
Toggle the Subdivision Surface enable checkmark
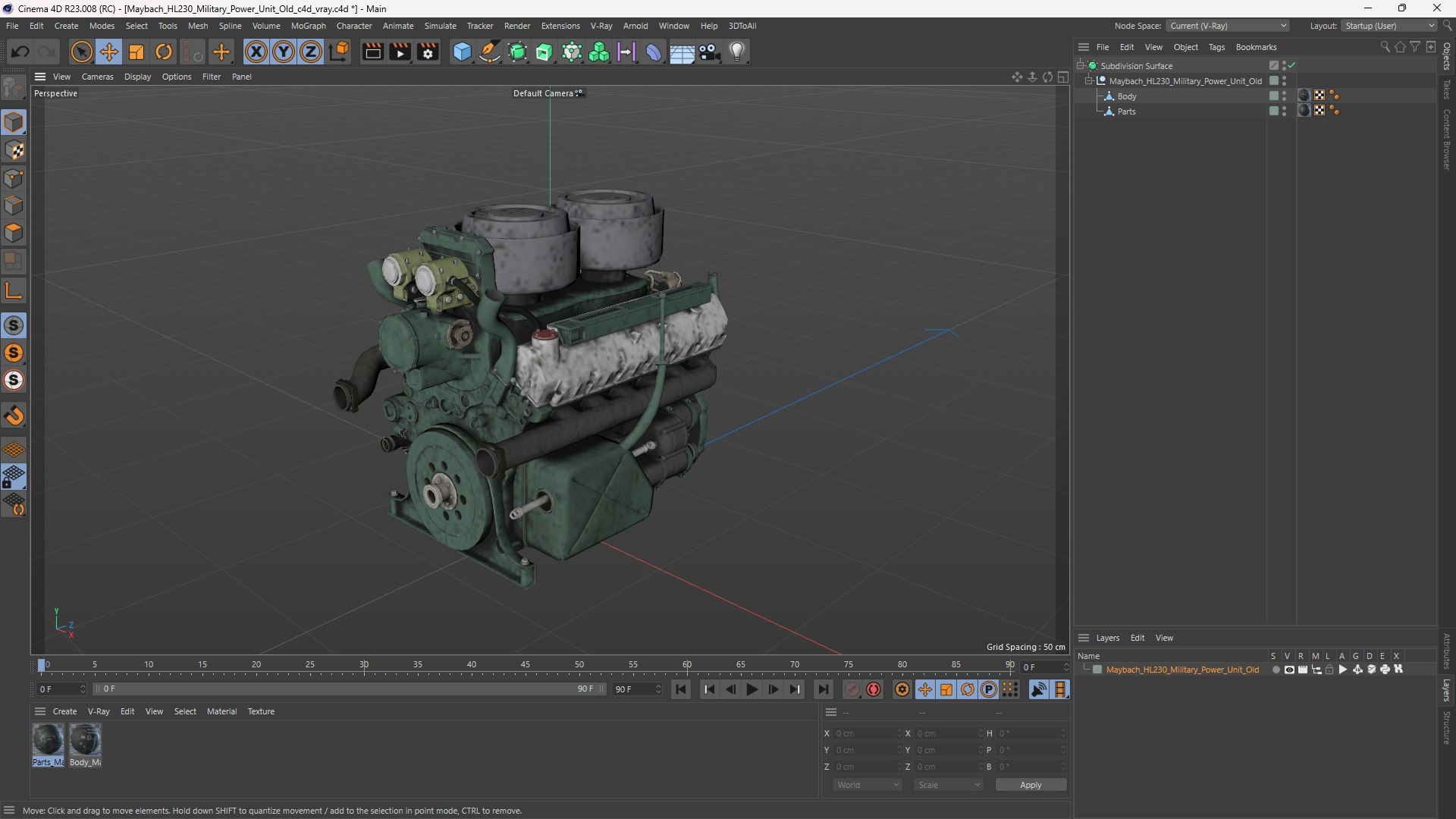click(x=1291, y=66)
